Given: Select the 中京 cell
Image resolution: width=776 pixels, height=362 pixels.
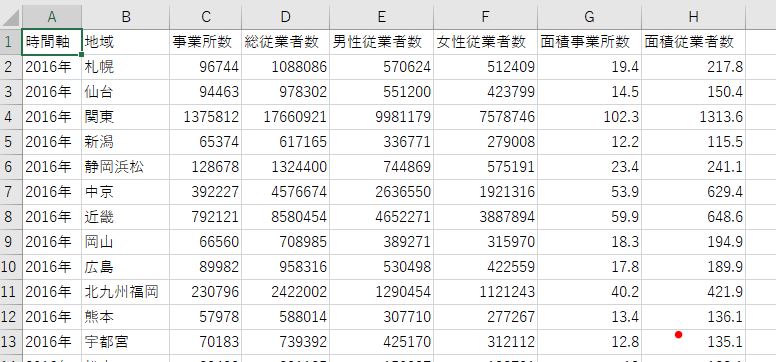Looking at the screenshot, I should [126, 192].
